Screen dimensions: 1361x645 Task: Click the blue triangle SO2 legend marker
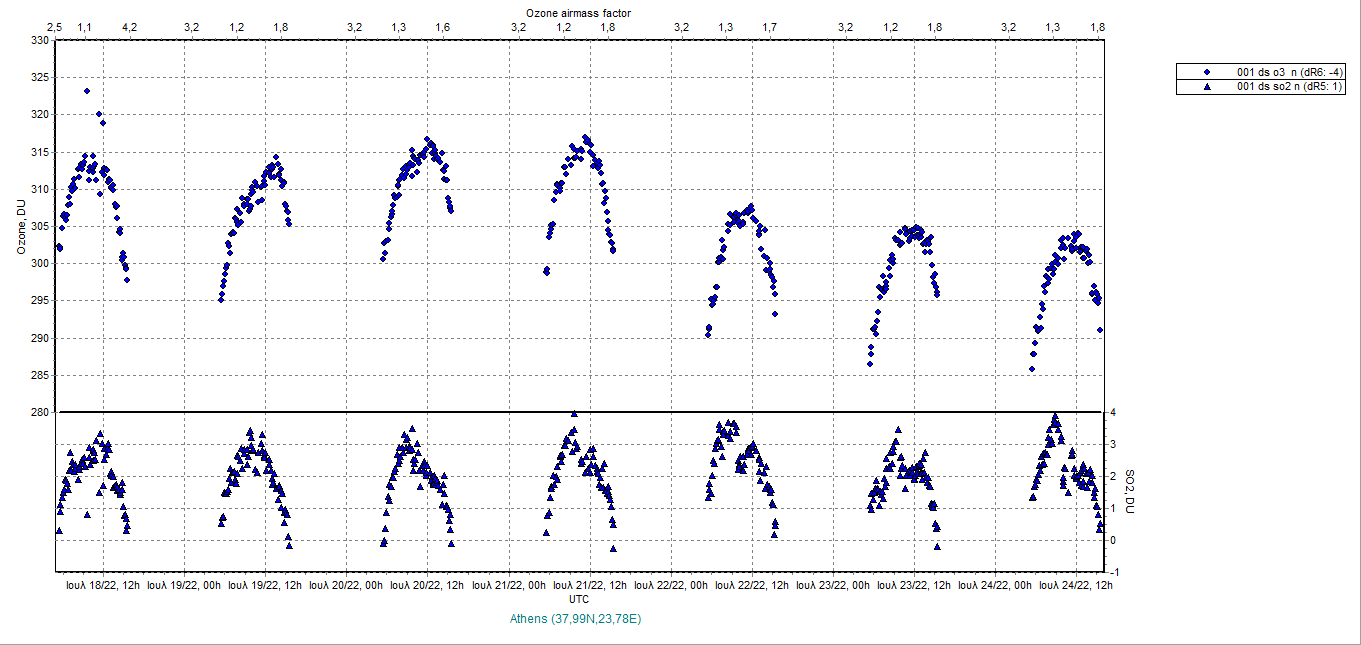coord(1207,87)
